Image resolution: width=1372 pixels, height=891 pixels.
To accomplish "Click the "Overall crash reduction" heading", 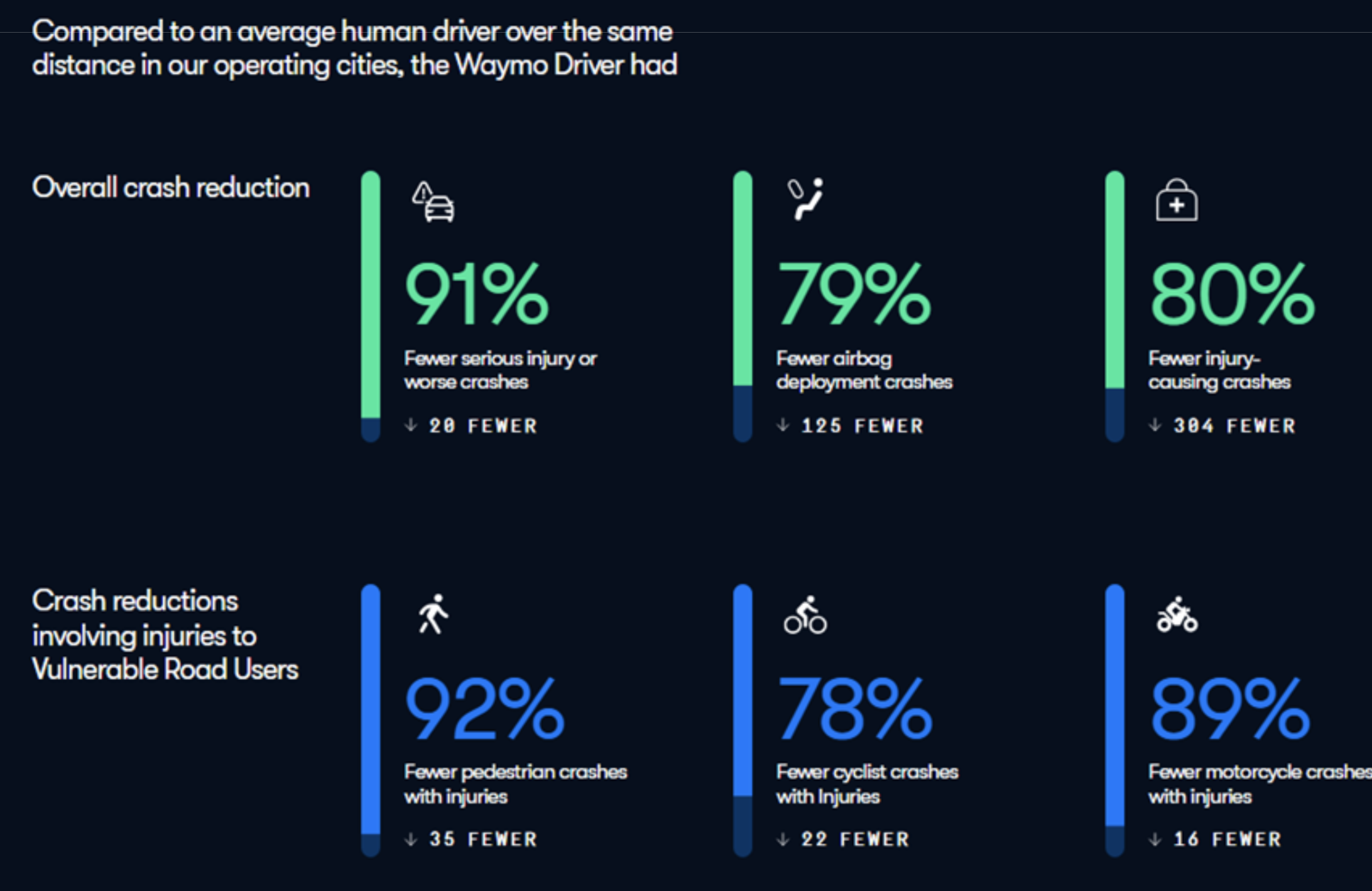I will pyautogui.click(x=171, y=187).
